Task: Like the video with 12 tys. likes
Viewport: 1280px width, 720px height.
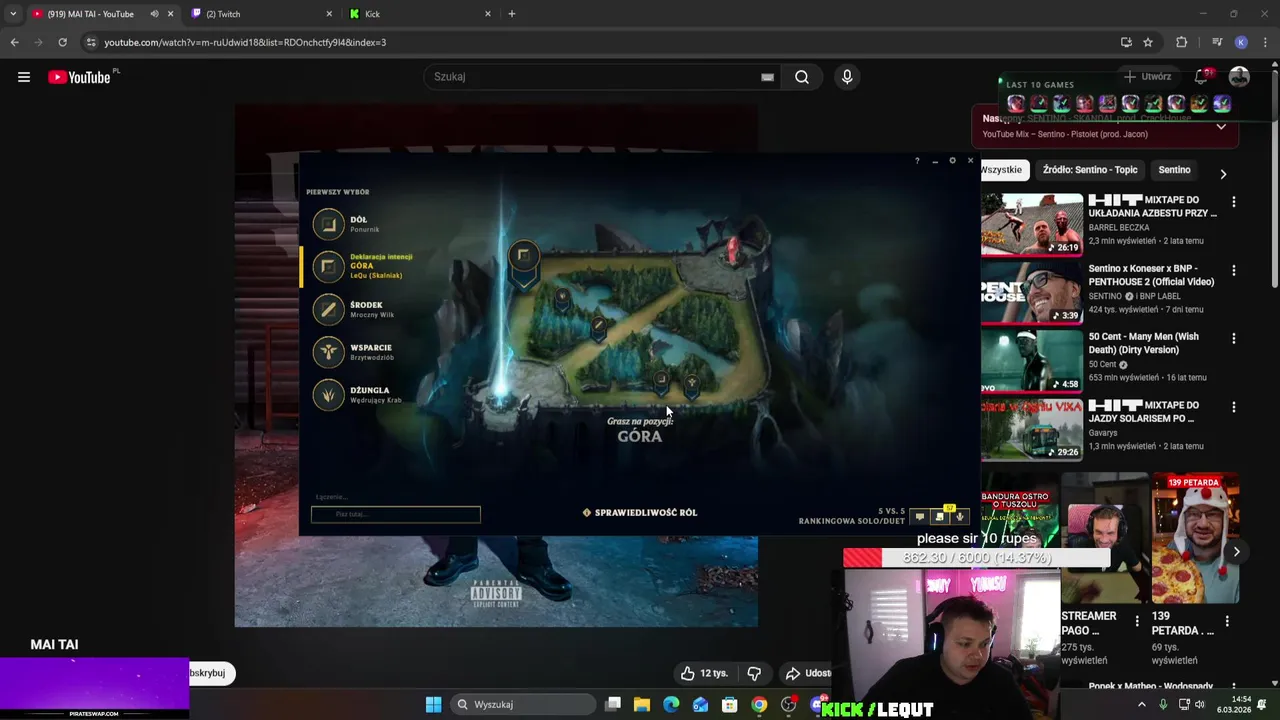Action: coord(703,673)
